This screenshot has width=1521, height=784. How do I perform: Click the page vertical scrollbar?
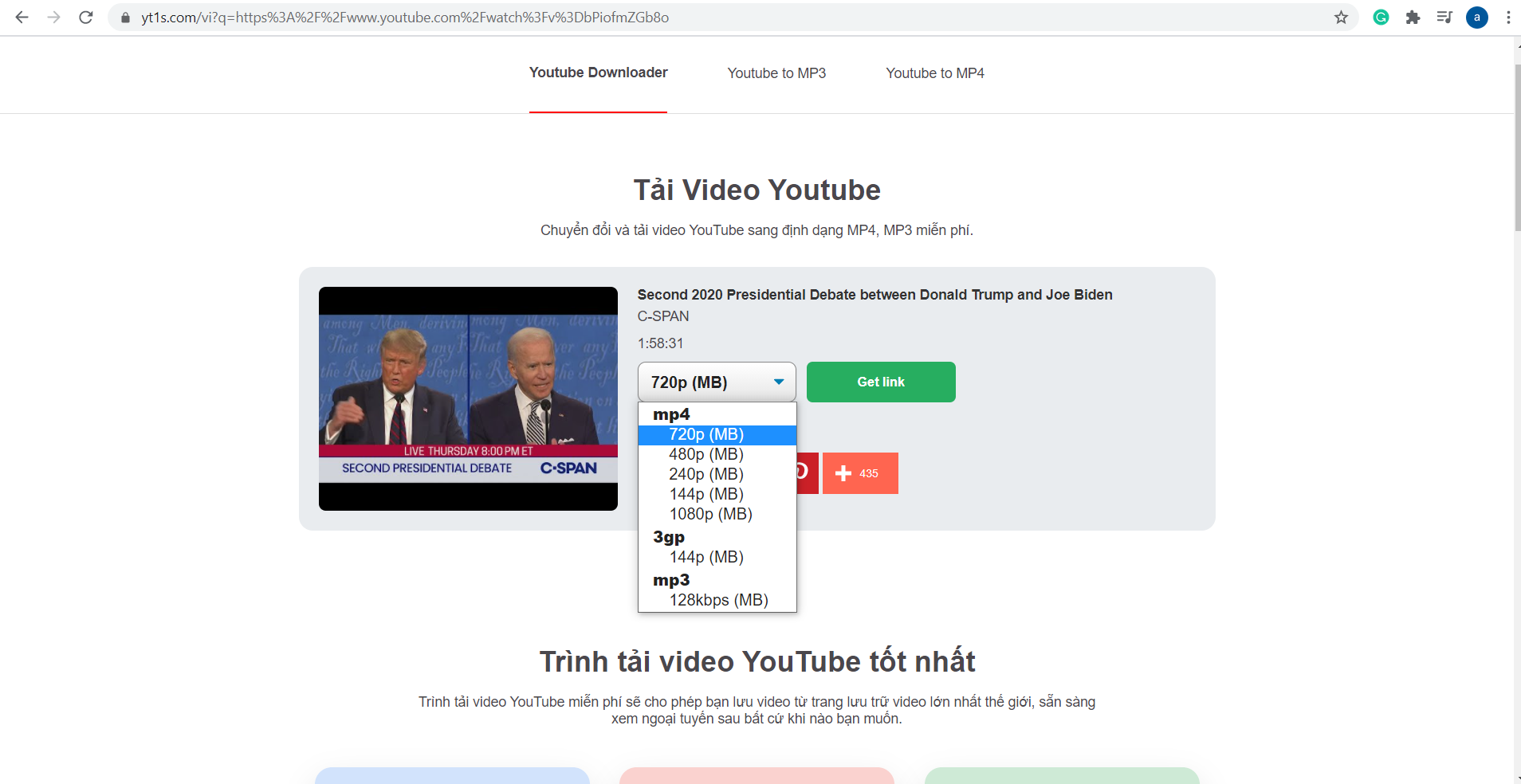[x=1517, y=147]
